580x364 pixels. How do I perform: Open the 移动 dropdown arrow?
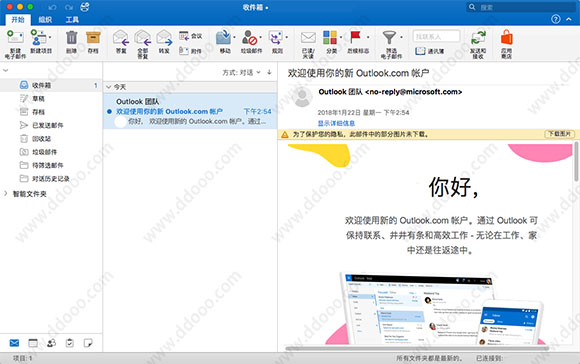click(235, 37)
